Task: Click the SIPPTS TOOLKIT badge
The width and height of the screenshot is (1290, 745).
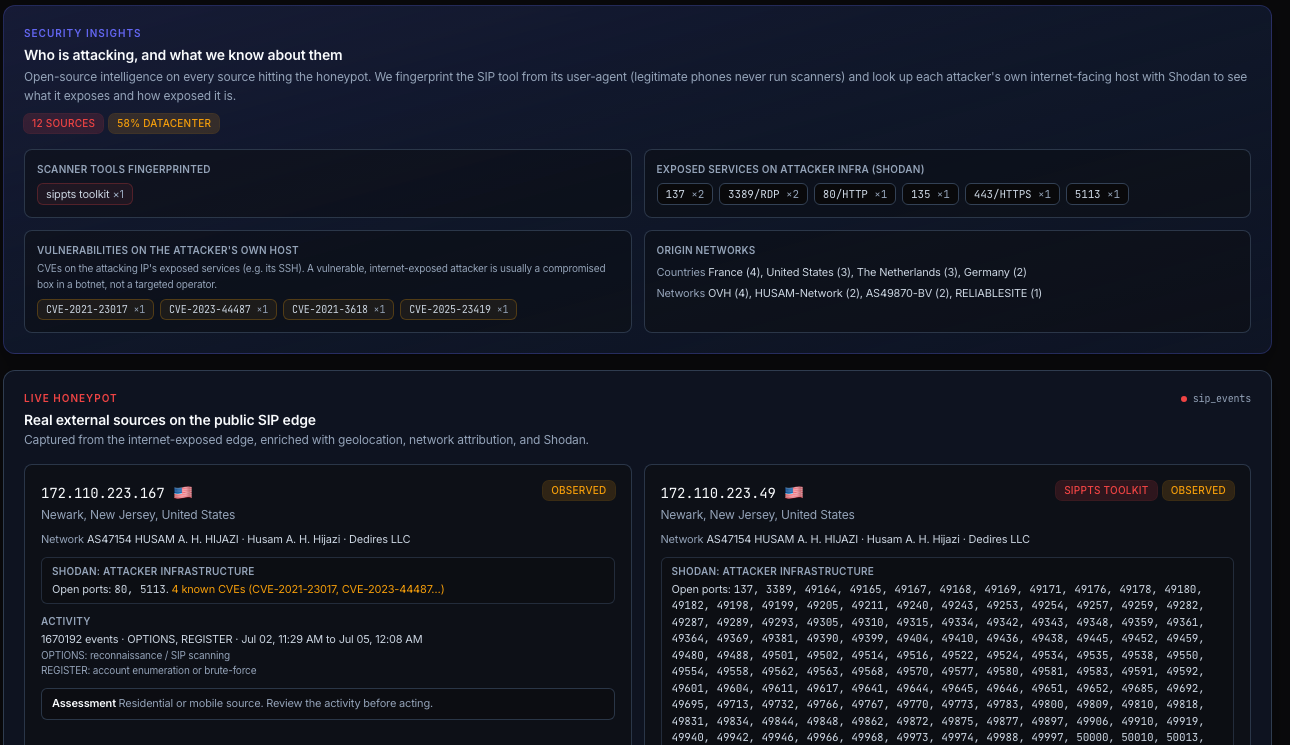Action: (x=1106, y=490)
